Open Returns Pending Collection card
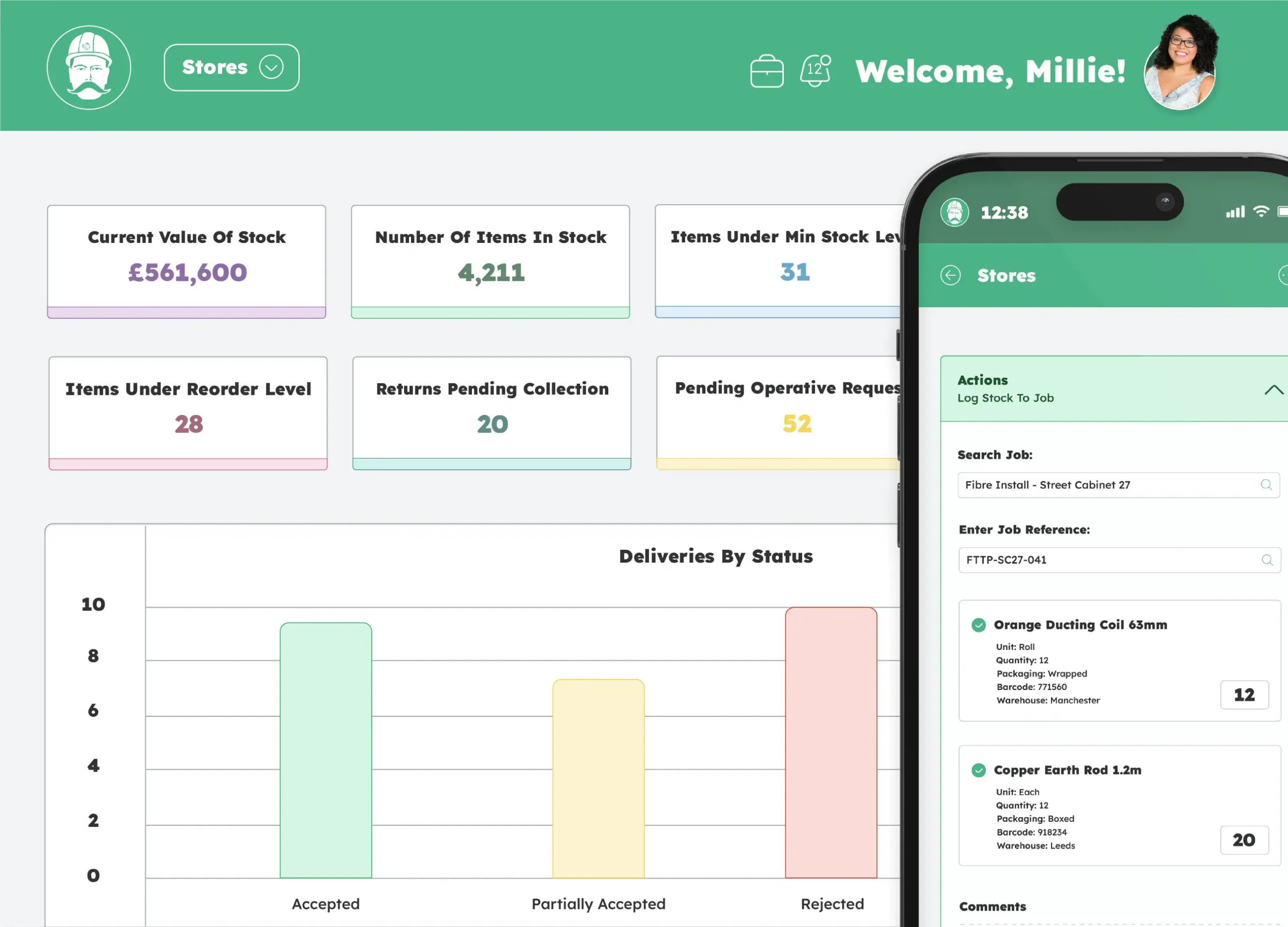Viewport: 1288px width, 927px height. tap(492, 413)
